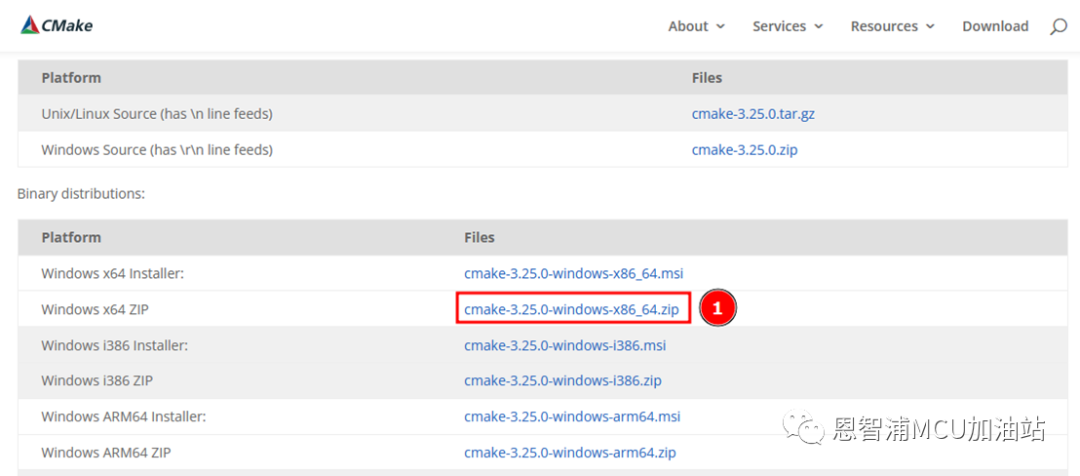Expand the Services menu
This screenshot has height=476, width=1080.
[x=787, y=26]
